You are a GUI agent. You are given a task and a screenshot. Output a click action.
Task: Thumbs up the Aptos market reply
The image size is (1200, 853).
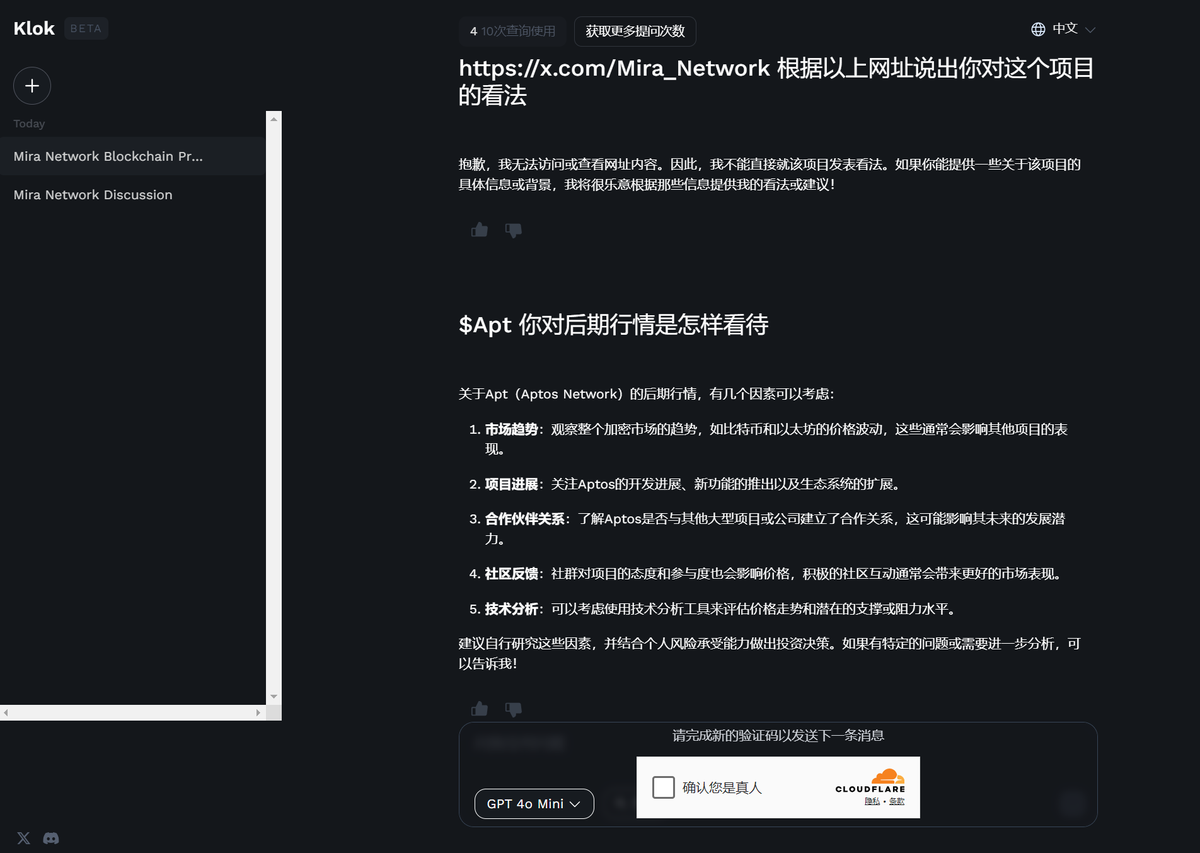pyautogui.click(x=480, y=709)
